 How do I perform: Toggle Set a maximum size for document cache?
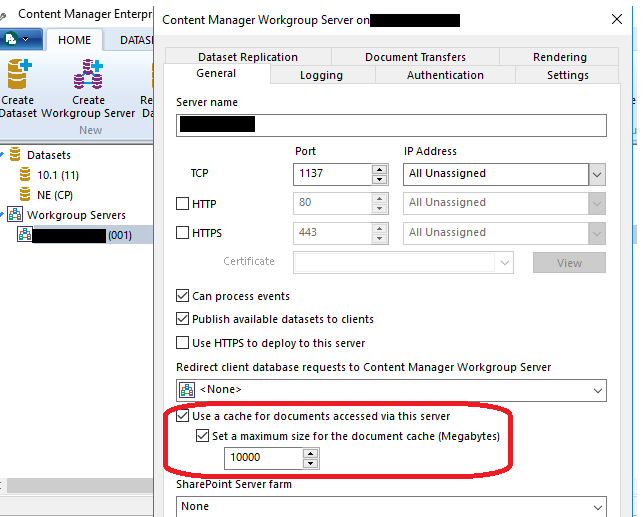[x=202, y=435]
